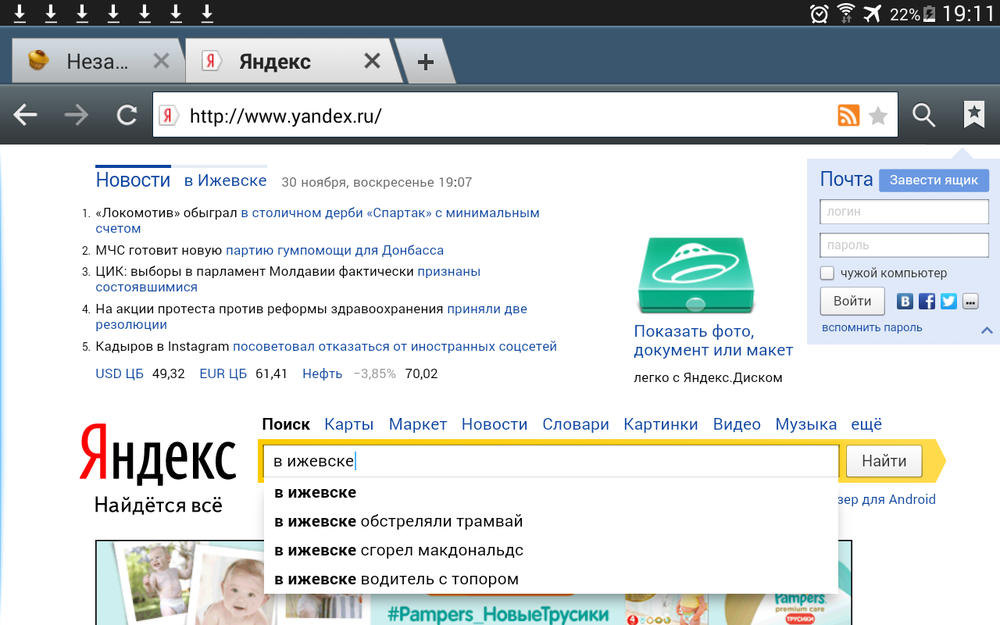Image resolution: width=1000 pixels, height=625 pixels.
Task: Open news about Молдавии parliament elections
Action: [x=288, y=279]
